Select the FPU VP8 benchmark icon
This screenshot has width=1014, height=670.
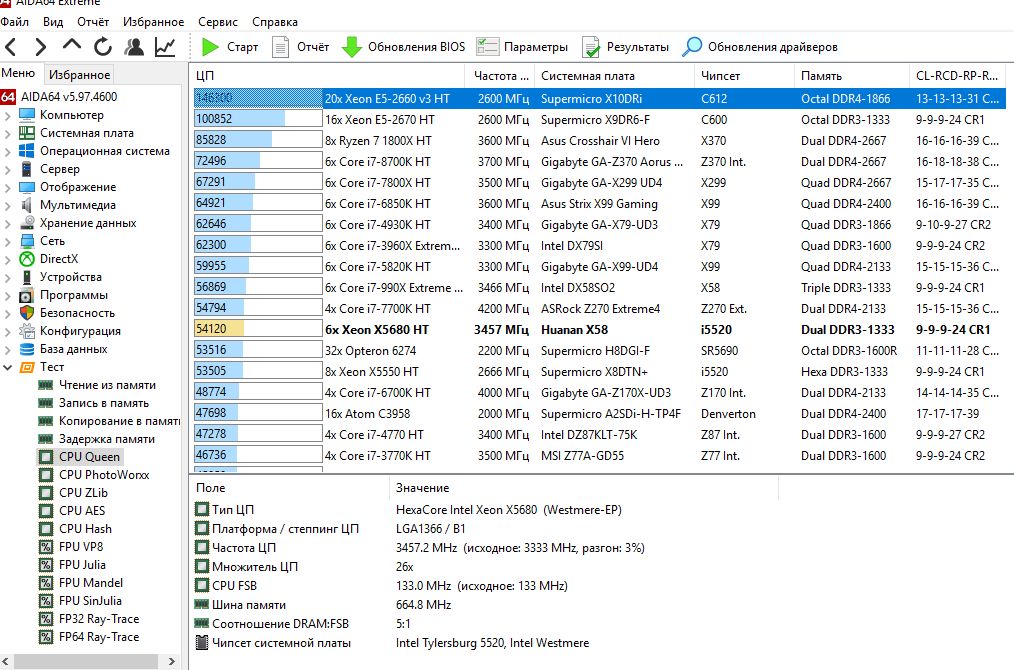tap(45, 547)
